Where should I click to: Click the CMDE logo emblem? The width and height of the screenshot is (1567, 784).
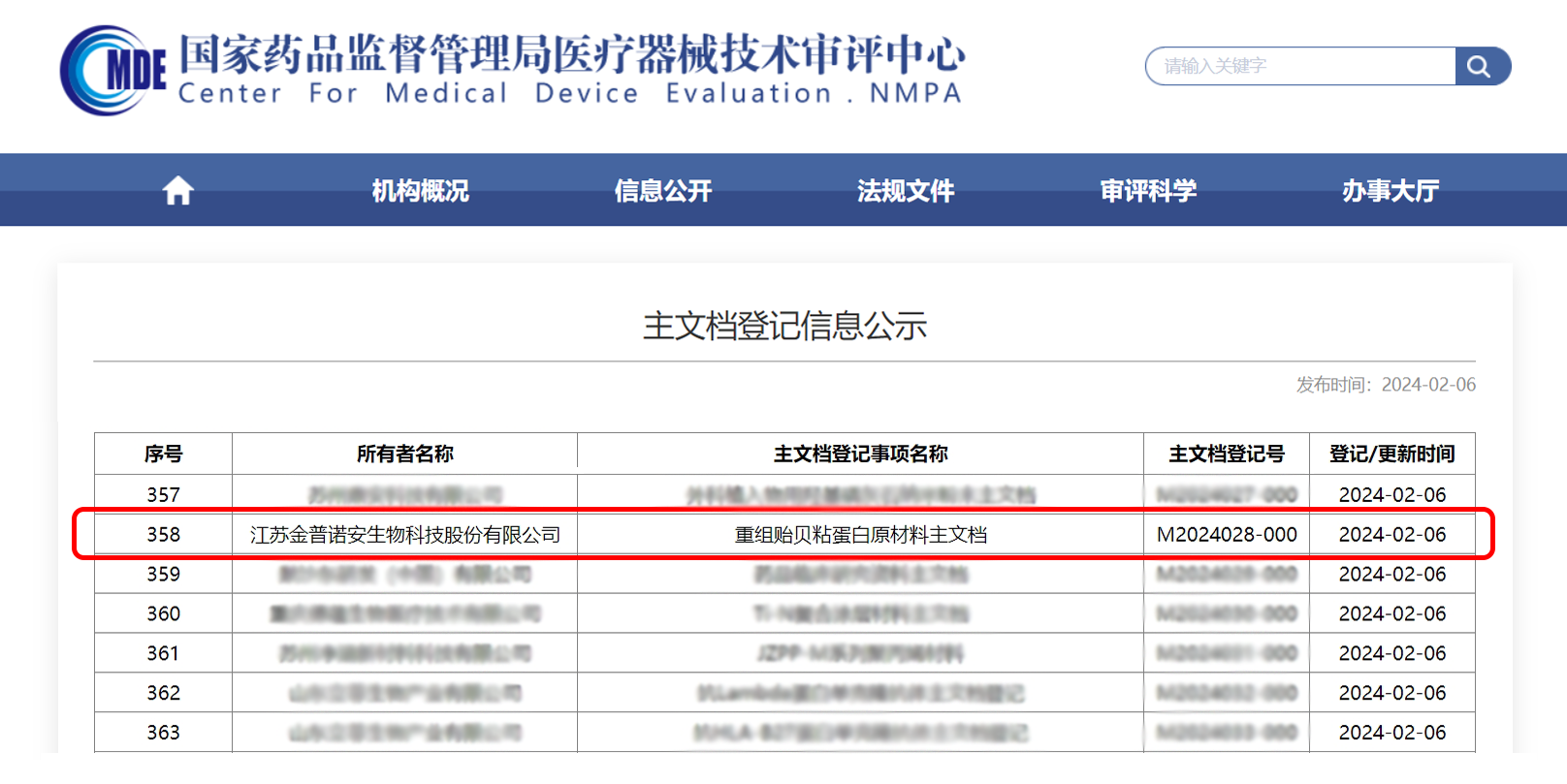pyautogui.click(x=112, y=71)
